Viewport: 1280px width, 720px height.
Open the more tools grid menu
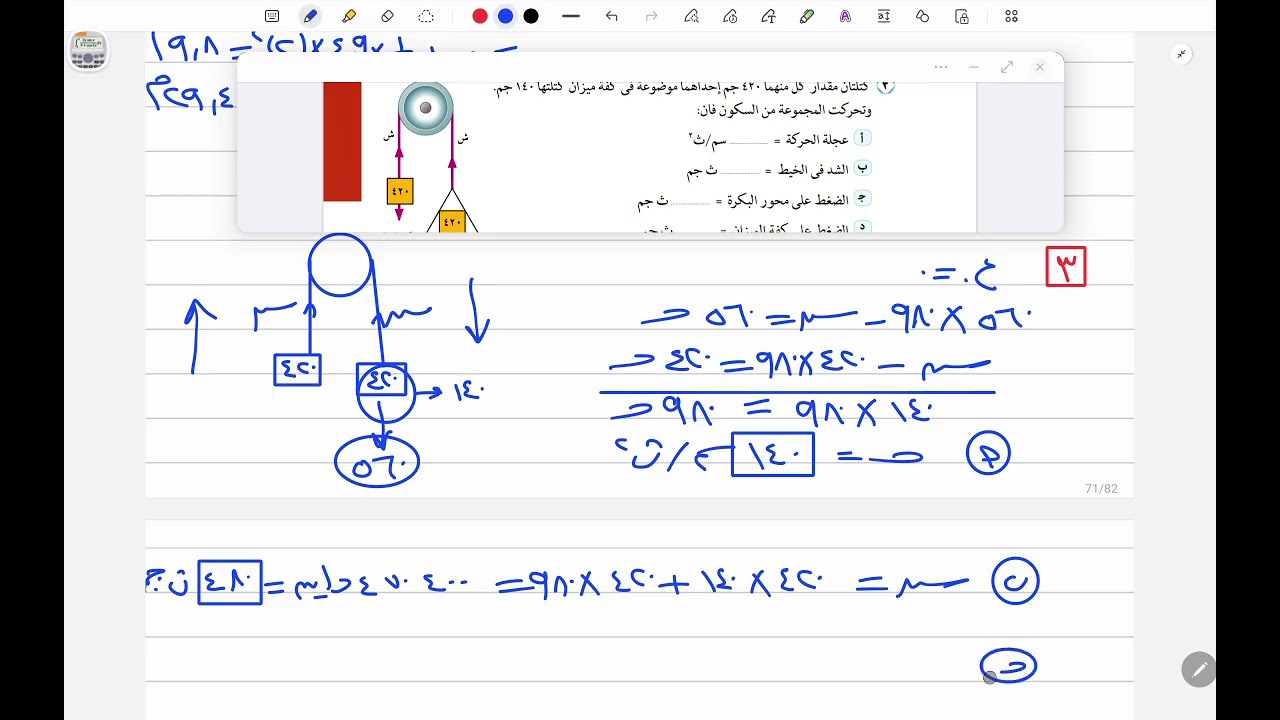pyautogui.click(x=1011, y=16)
